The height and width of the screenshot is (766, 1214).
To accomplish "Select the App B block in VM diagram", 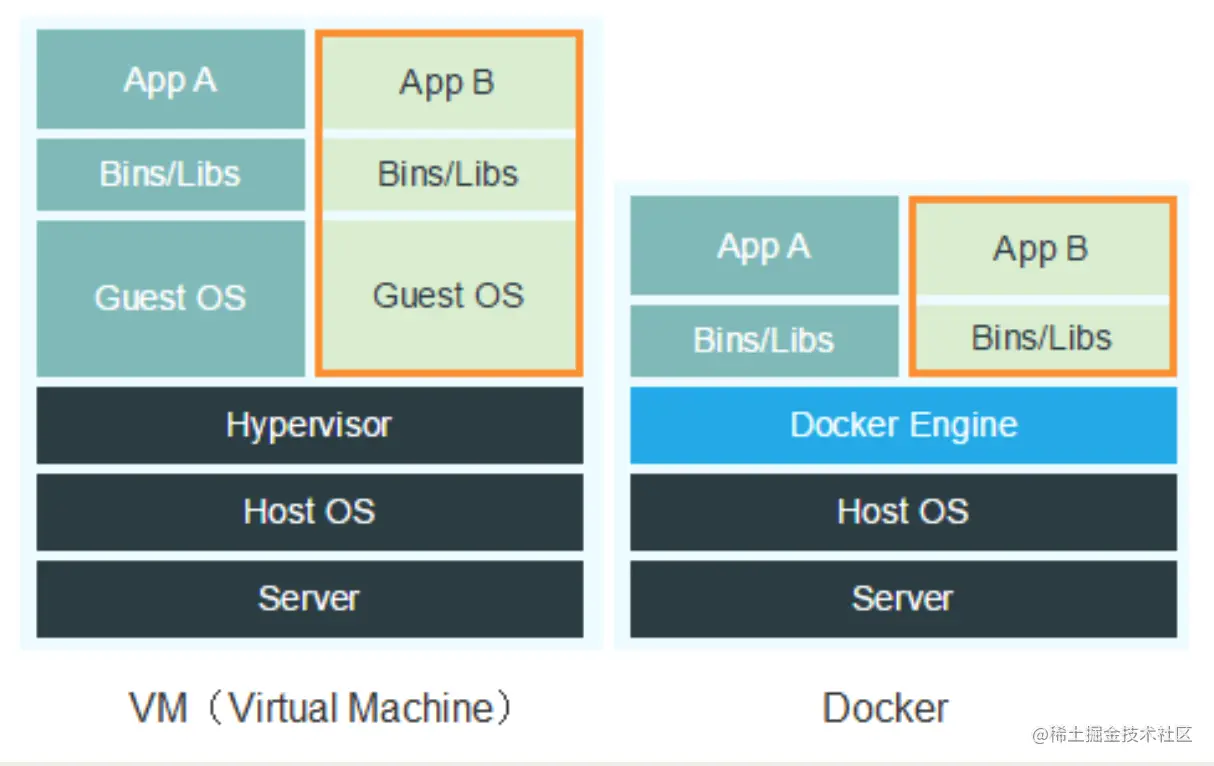I will pyautogui.click(x=448, y=83).
